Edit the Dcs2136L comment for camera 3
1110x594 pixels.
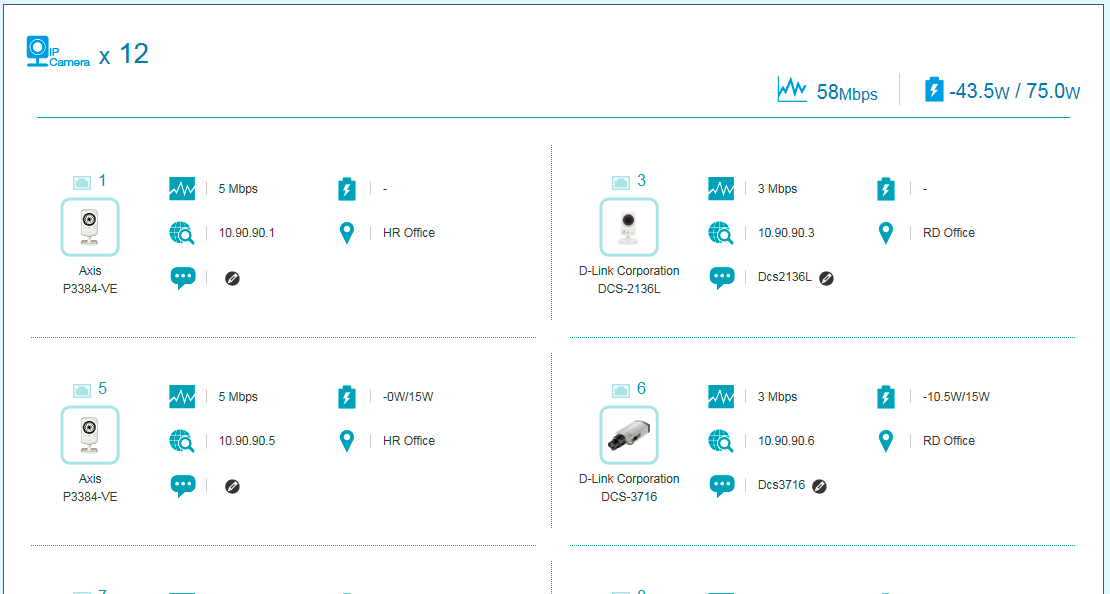click(x=826, y=279)
